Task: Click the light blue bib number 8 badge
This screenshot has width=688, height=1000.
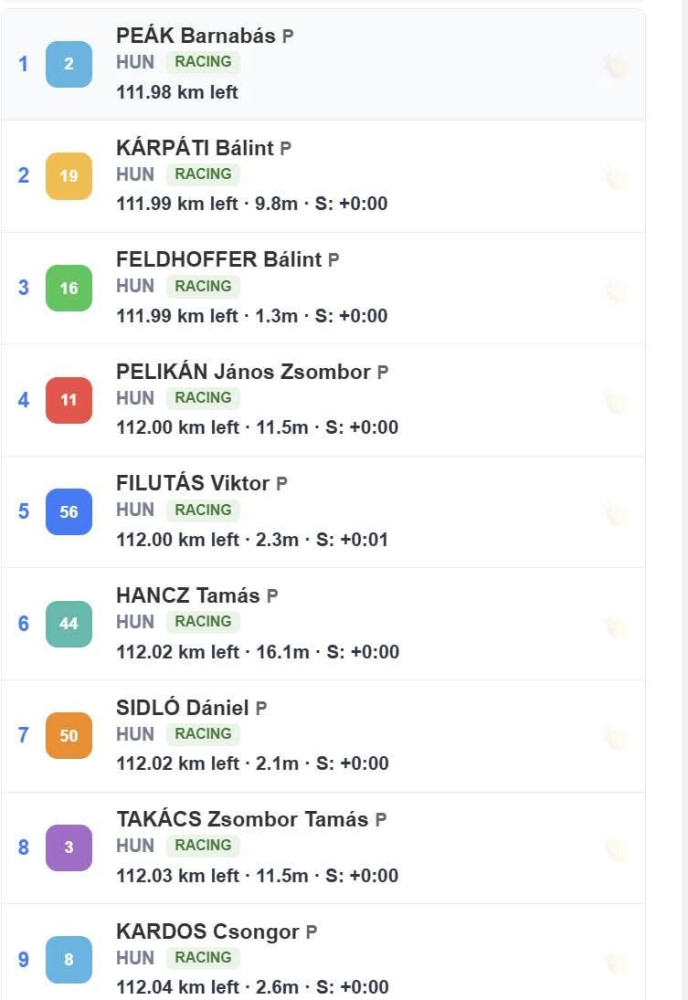Action: coord(69,959)
